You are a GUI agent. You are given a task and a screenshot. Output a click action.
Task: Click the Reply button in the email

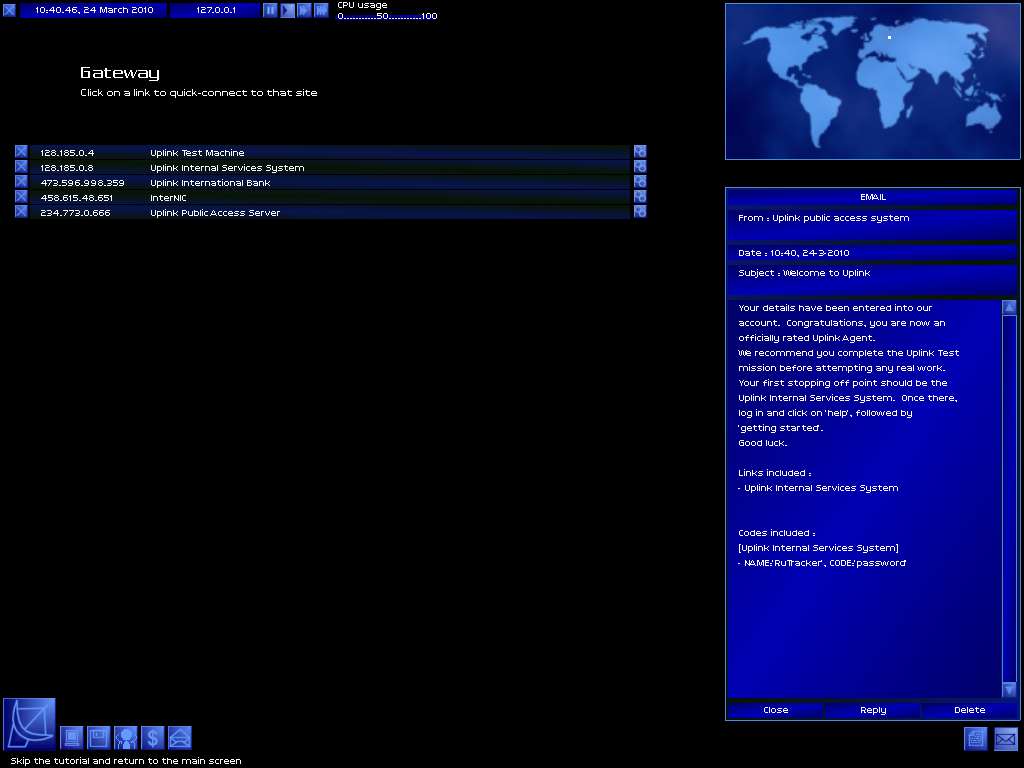pos(873,710)
